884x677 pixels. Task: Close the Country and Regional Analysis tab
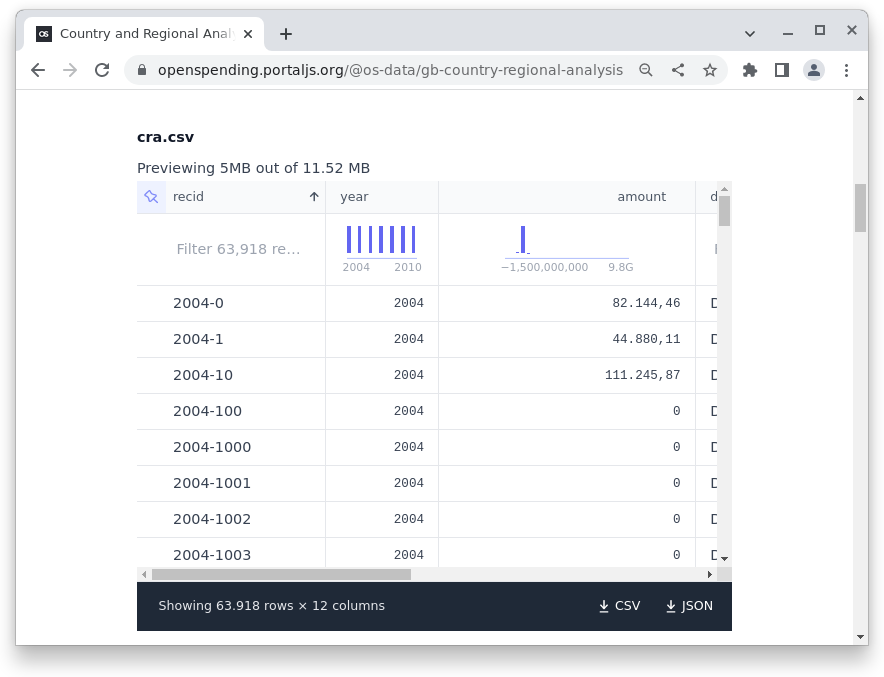pos(247,34)
